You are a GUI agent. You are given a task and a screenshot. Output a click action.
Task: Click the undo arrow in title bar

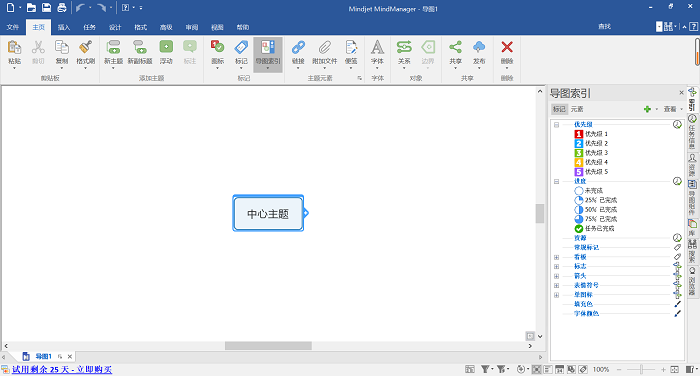coord(80,8)
